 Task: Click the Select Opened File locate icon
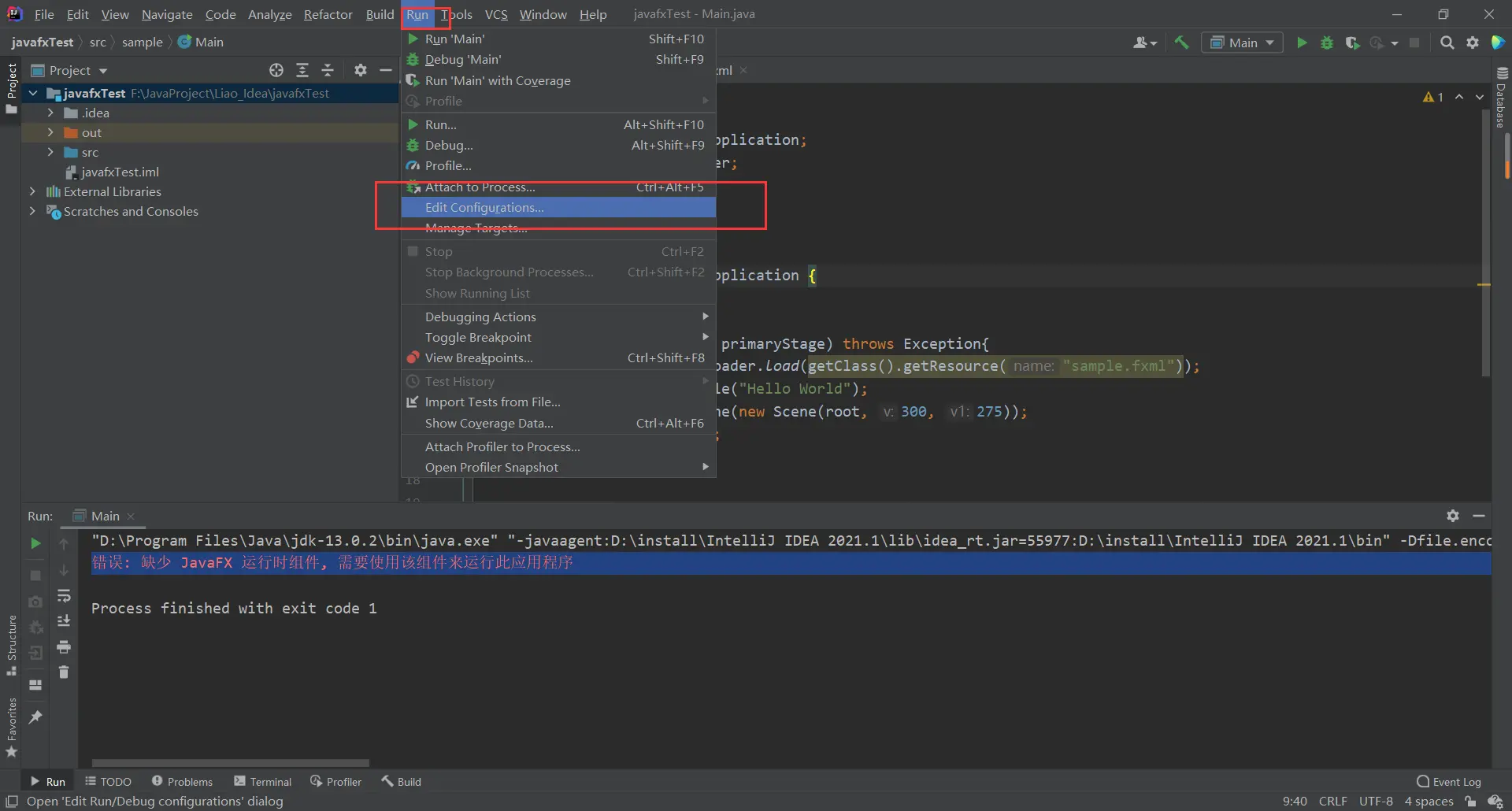(276, 70)
